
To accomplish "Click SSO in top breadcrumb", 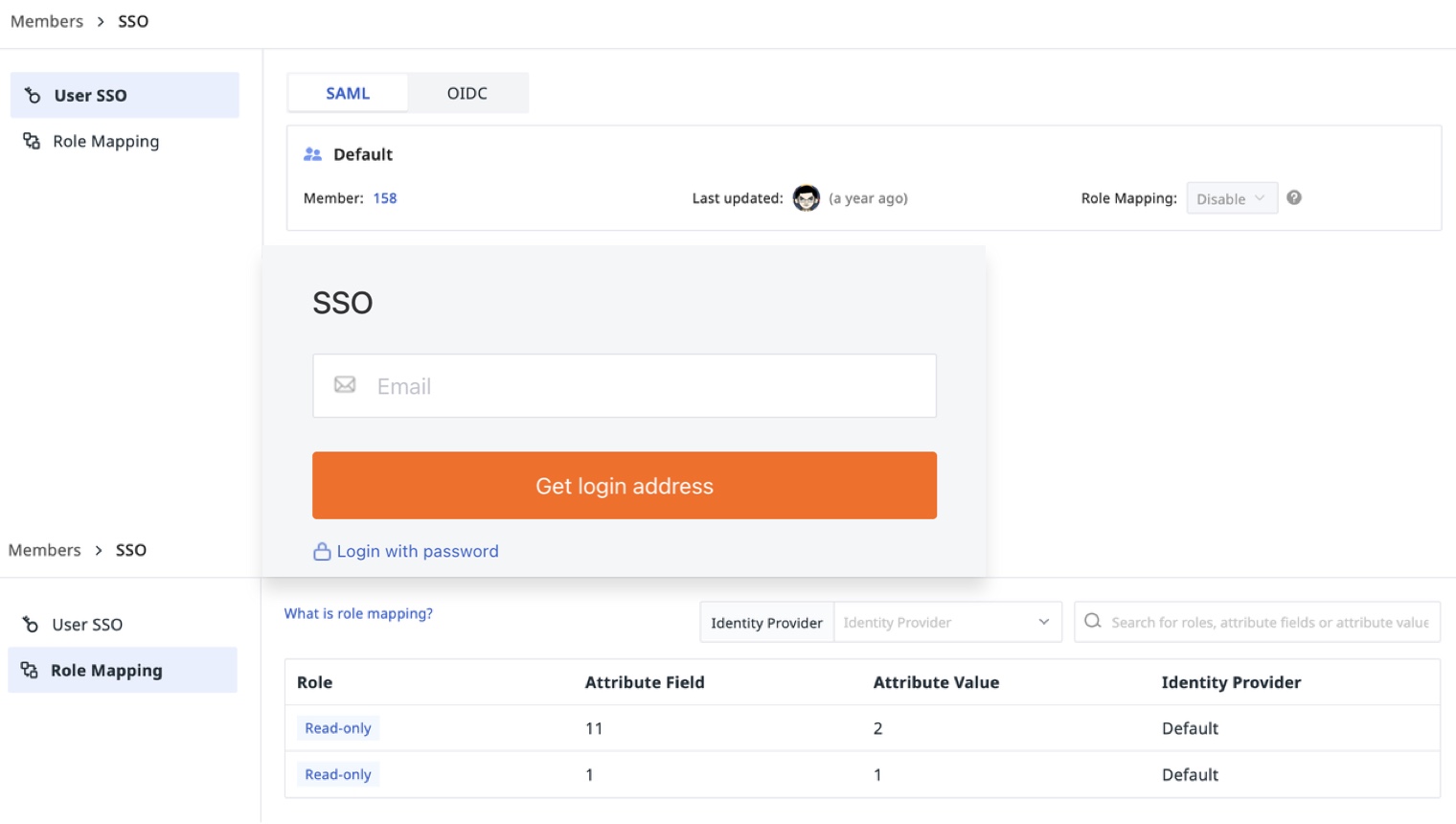I will pyautogui.click(x=133, y=21).
